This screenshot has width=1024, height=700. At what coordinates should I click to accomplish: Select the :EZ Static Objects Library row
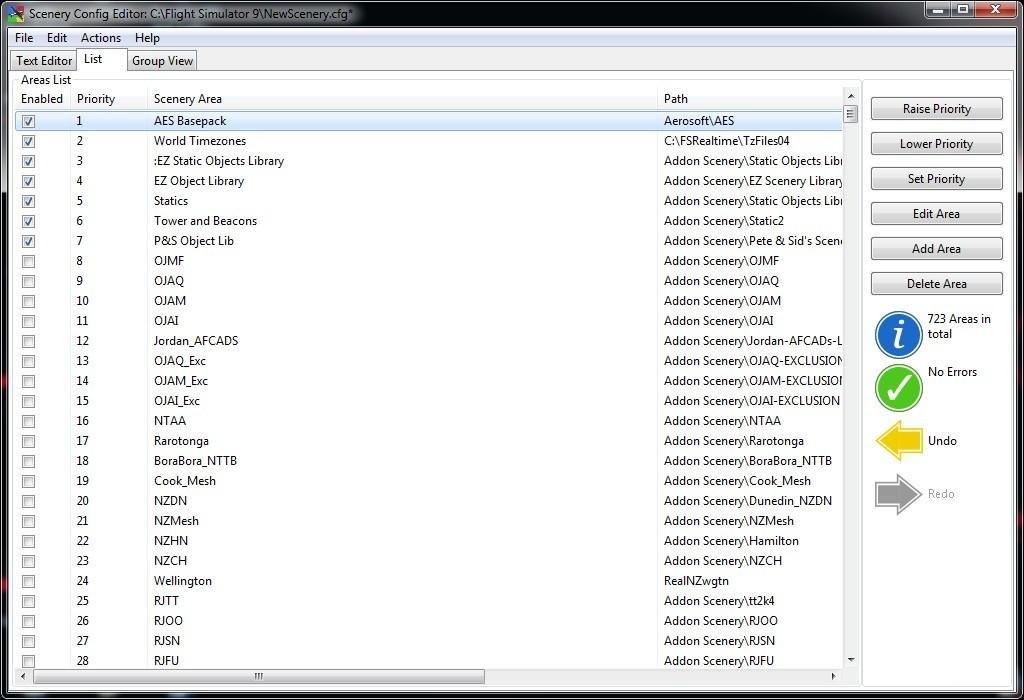(428, 161)
